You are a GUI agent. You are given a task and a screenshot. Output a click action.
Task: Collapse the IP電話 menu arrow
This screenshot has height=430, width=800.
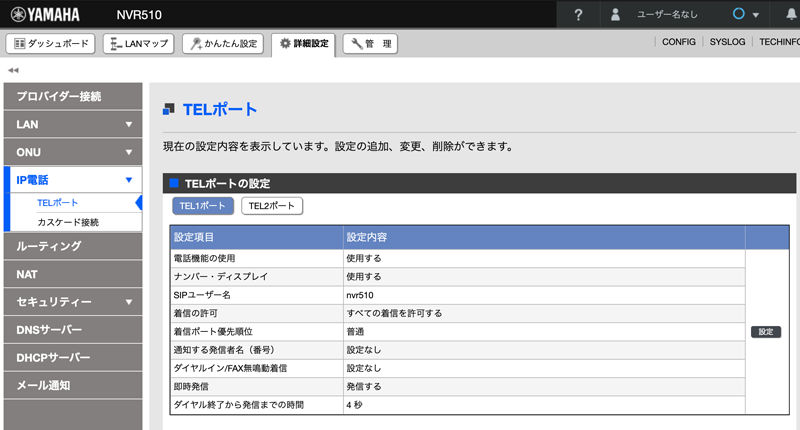pos(129,180)
